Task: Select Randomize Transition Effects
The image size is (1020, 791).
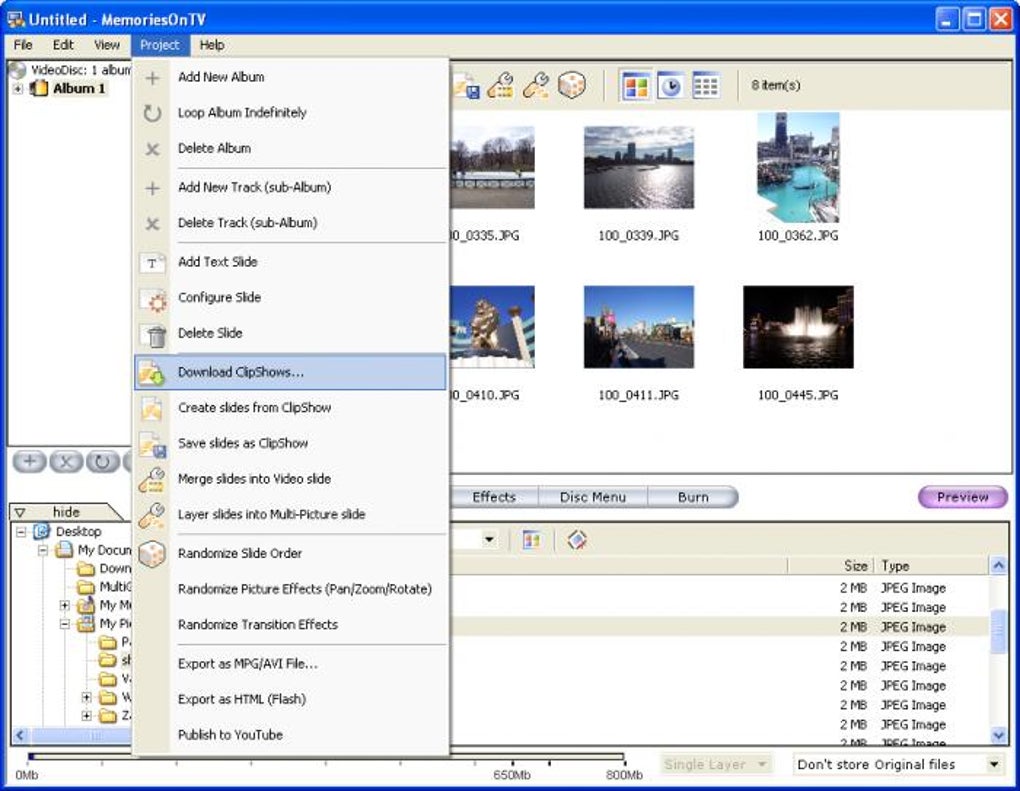Action: tap(290, 624)
